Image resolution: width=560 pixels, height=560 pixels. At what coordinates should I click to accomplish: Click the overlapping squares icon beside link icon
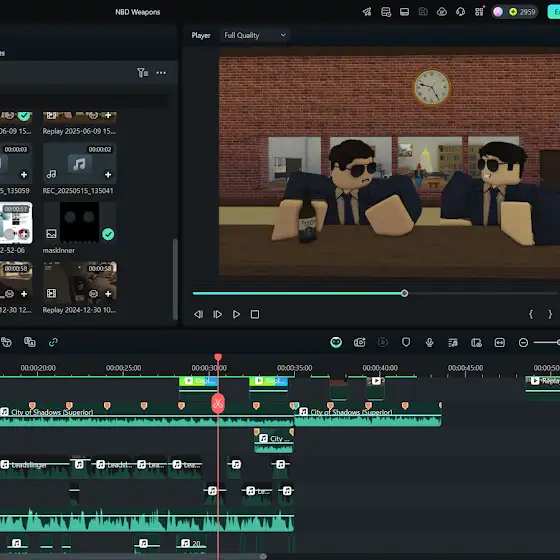point(30,342)
